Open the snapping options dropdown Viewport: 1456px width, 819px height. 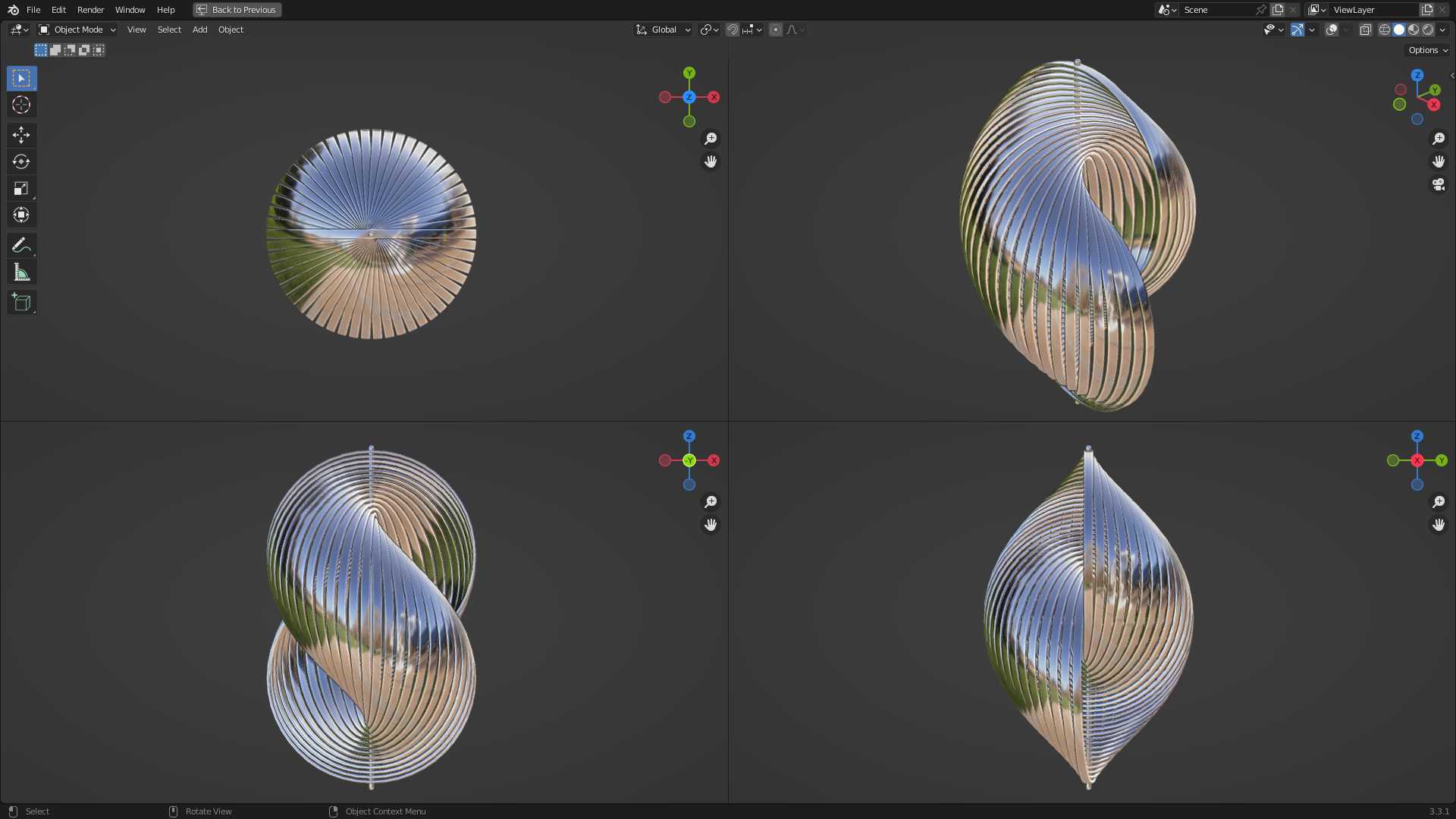point(752,30)
